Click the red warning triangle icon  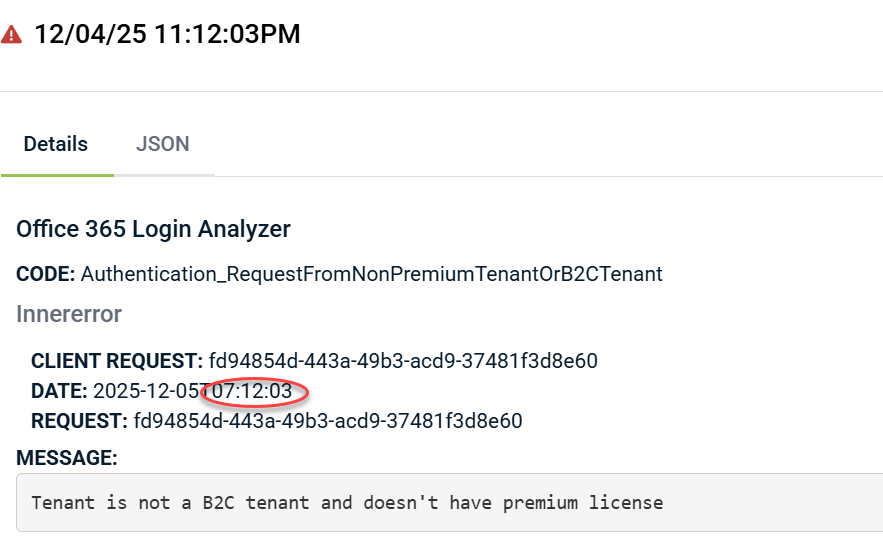(12, 34)
